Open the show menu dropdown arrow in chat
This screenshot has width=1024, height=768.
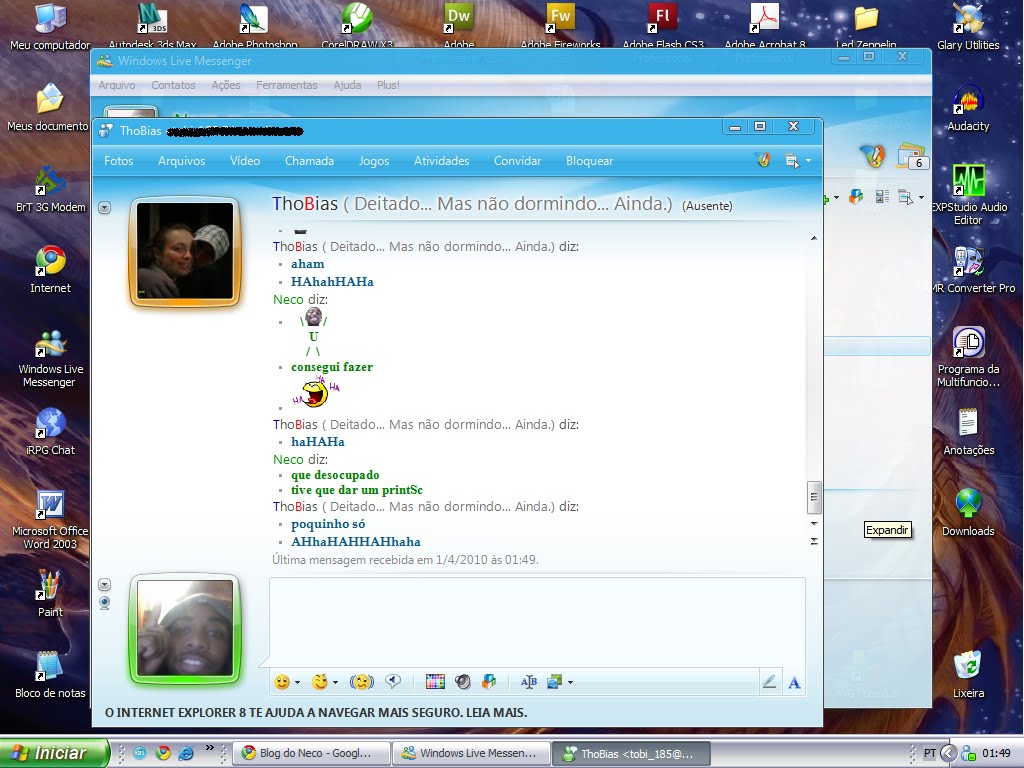[x=808, y=161]
